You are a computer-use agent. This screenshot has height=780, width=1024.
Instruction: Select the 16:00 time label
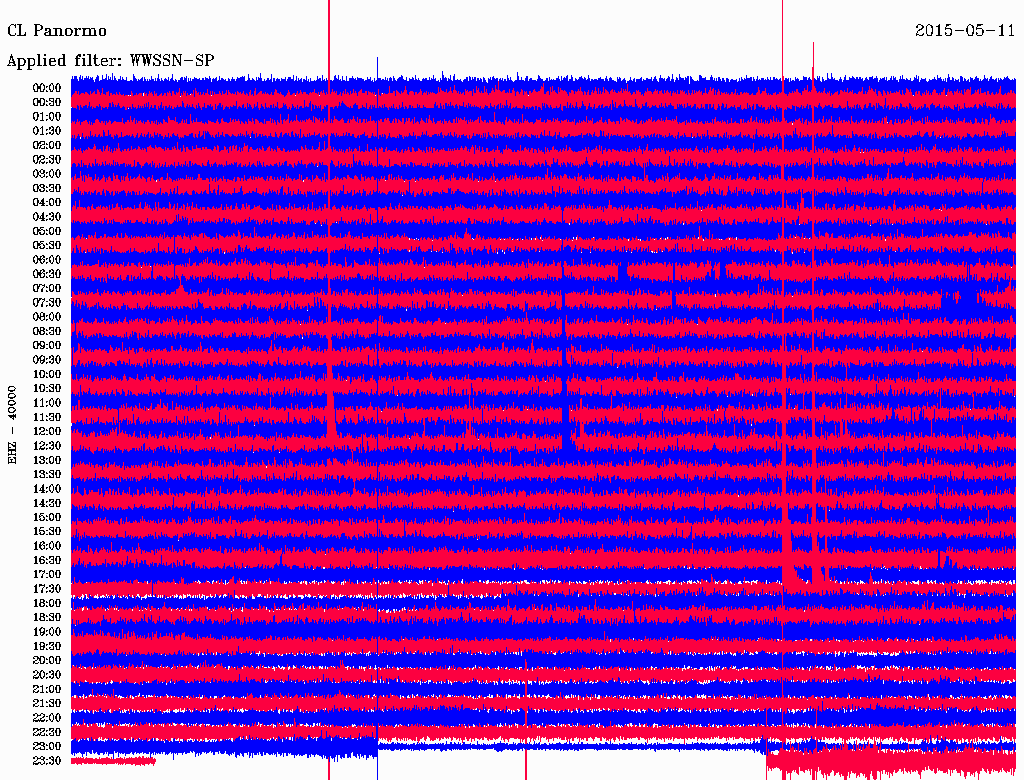point(47,545)
